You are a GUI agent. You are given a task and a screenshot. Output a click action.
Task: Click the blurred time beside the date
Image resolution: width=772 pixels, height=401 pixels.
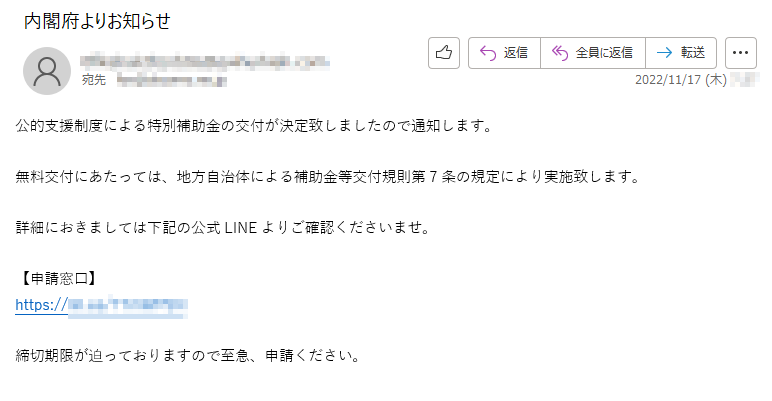[x=744, y=80]
